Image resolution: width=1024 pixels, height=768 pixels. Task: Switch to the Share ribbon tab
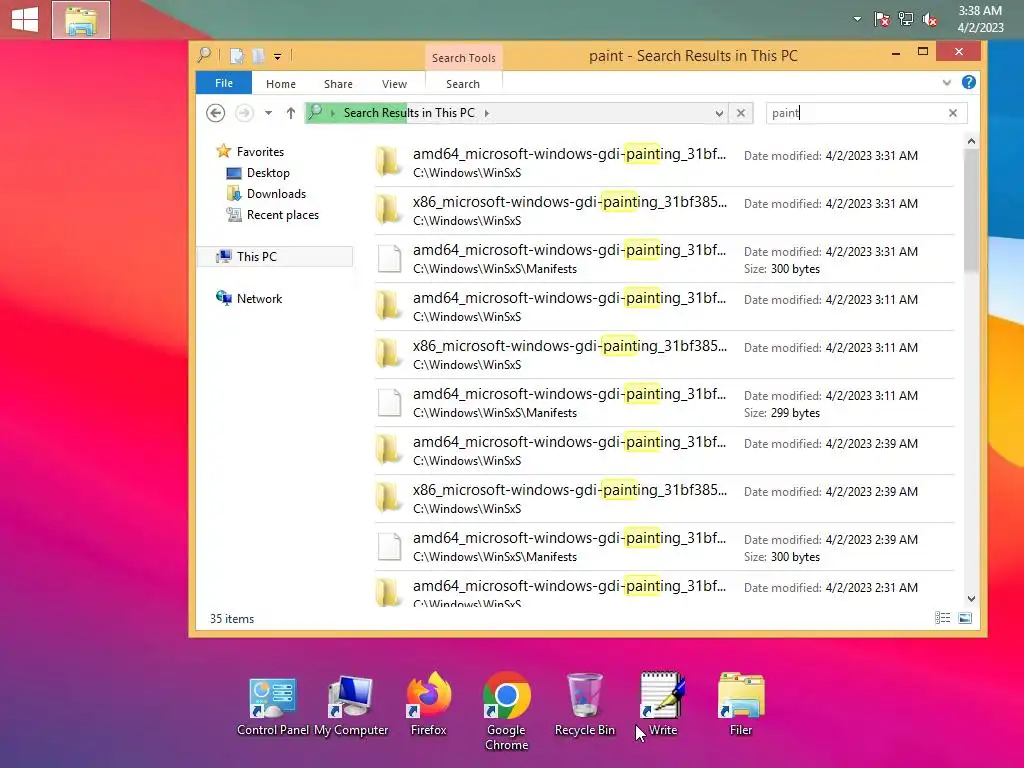pyautogui.click(x=338, y=84)
